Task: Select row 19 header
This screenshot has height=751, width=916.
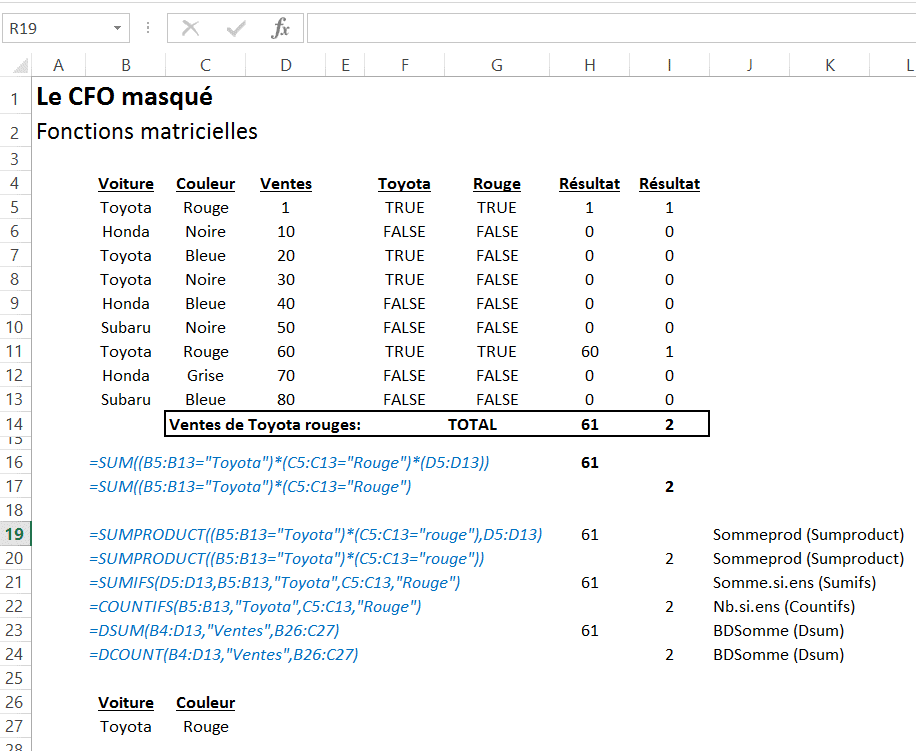Action: (x=15, y=535)
